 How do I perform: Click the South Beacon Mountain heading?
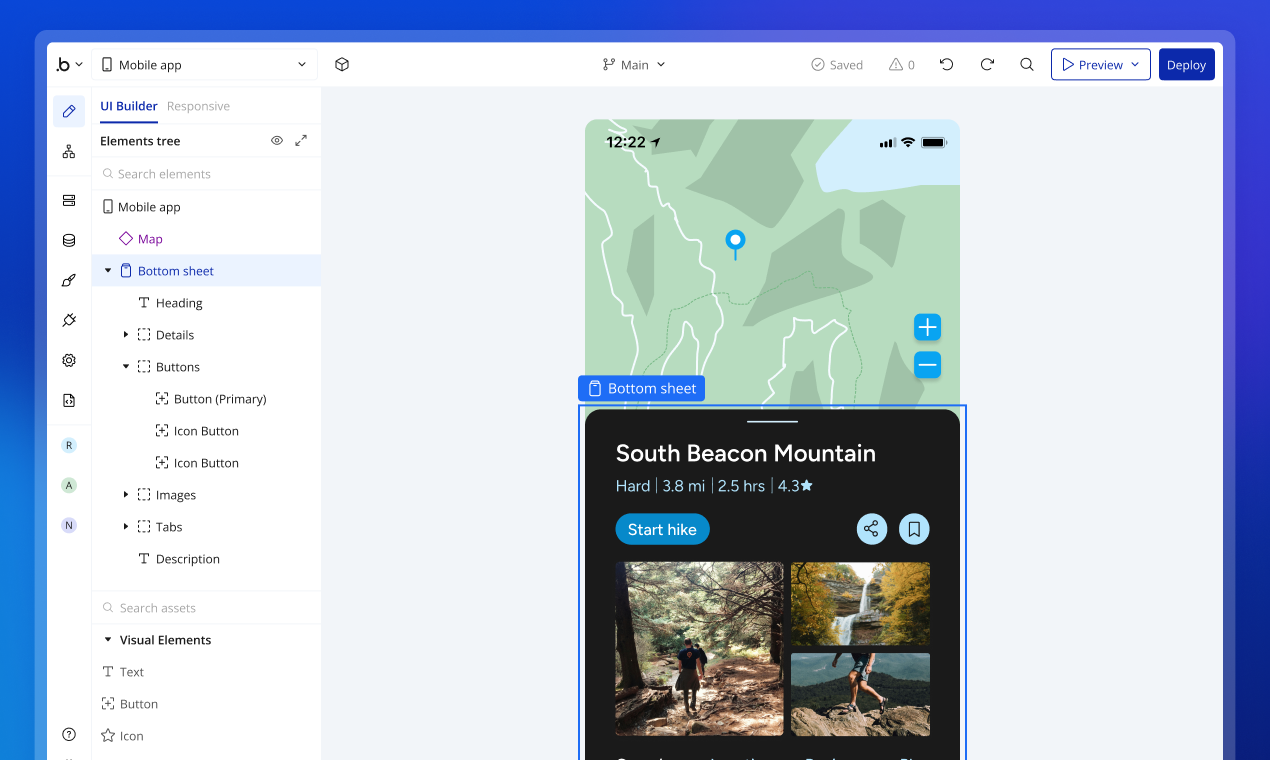(746, 453)
